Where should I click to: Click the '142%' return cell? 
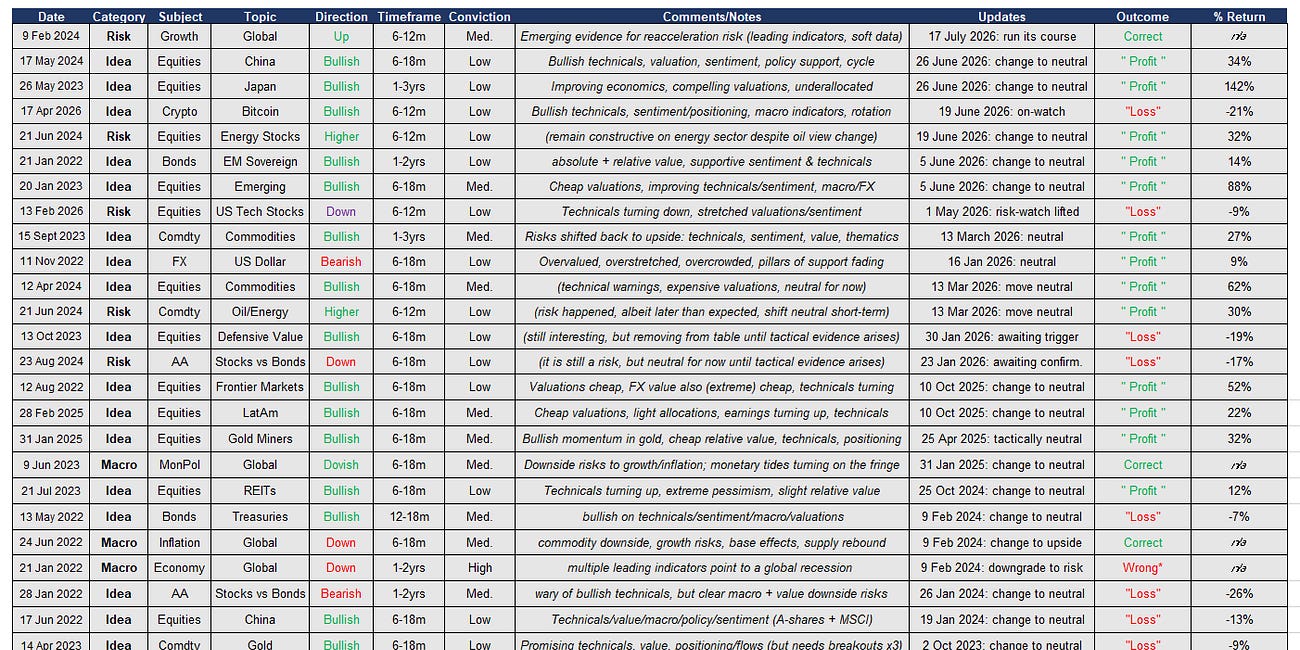(x=1240, y=86)
